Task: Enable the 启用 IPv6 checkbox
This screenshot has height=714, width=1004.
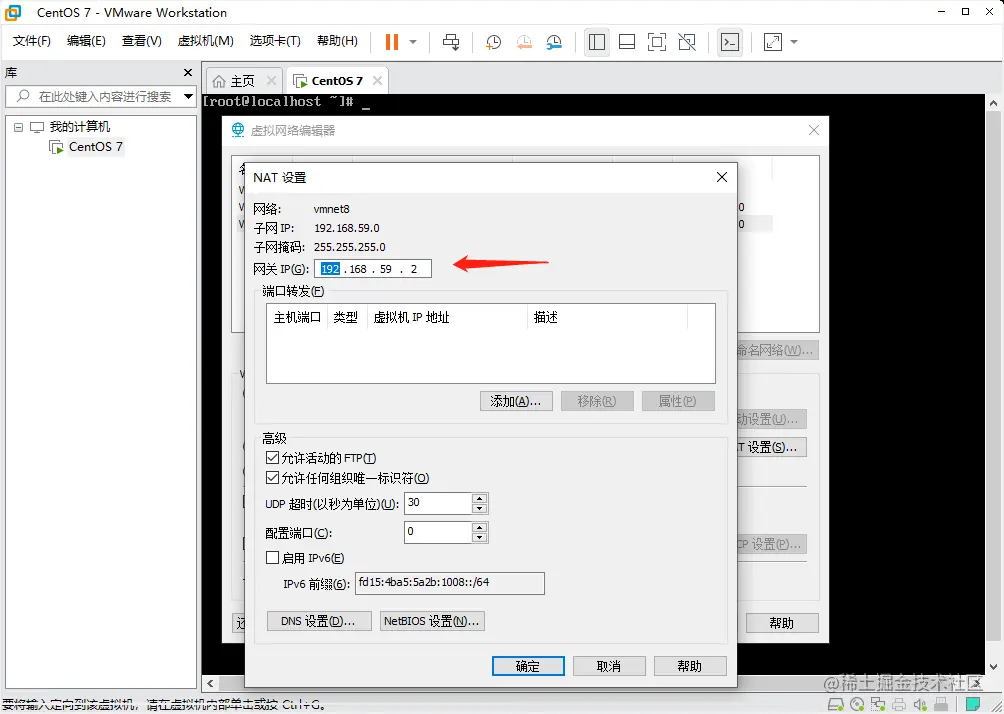Action: [x=272, y=558]
